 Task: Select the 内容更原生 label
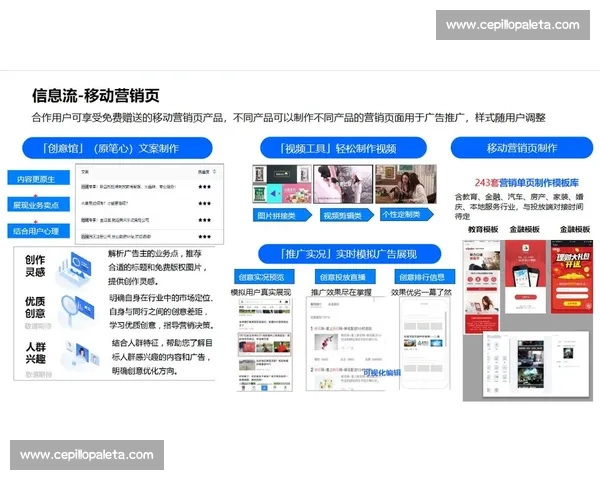pyautogui.click(x=39, y=178)
